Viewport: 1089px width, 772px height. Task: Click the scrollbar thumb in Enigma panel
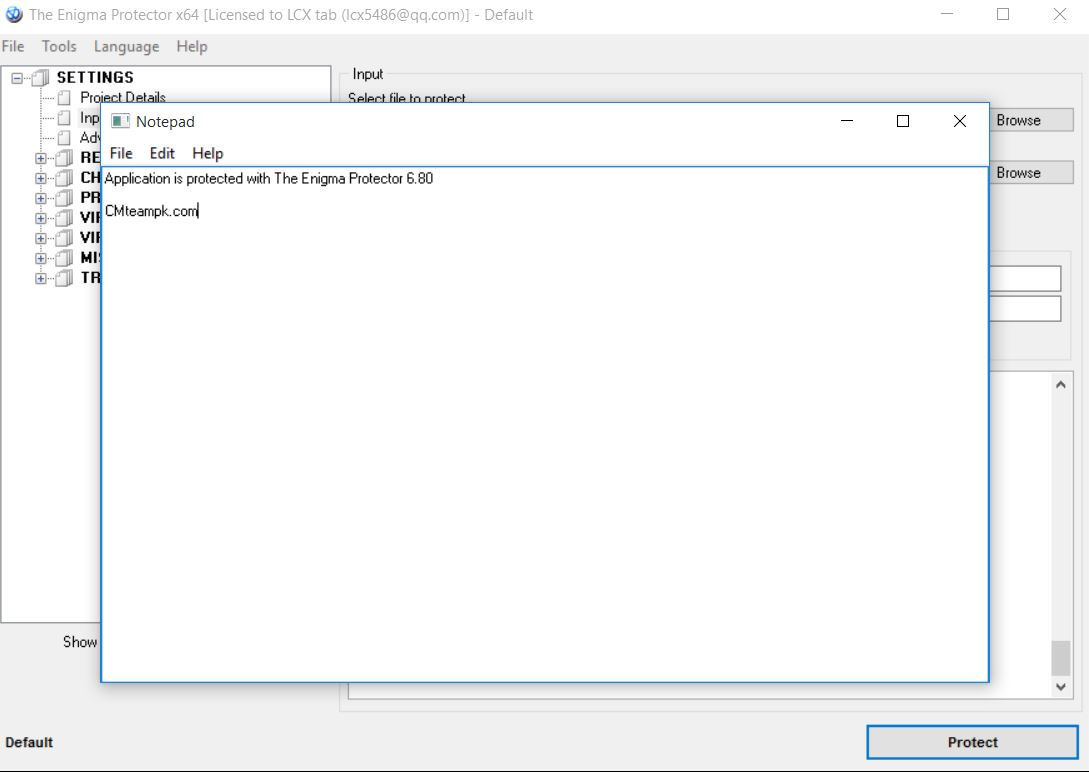1061,657
